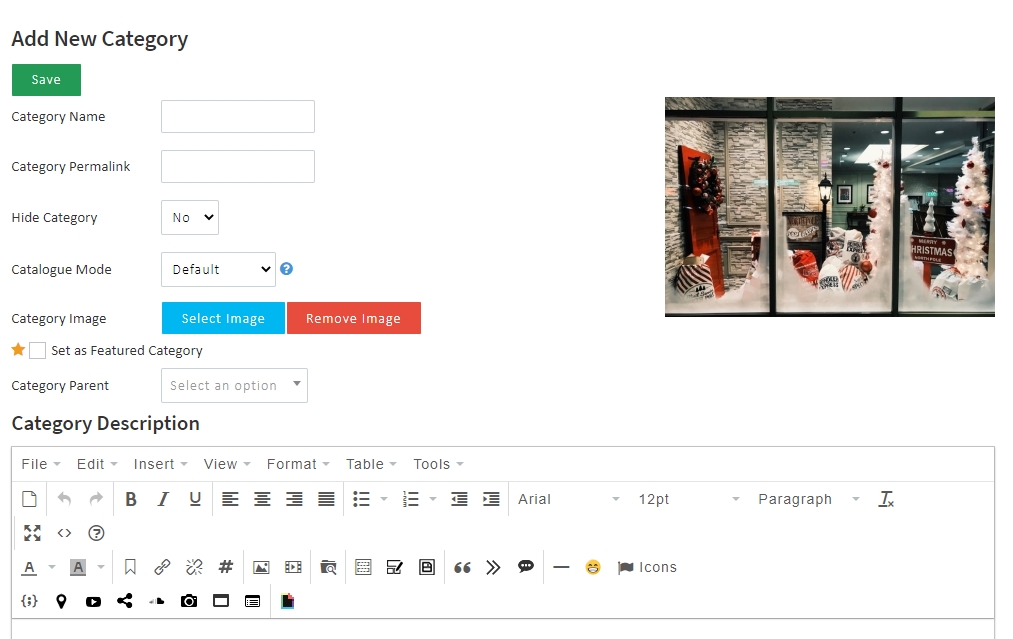Insert a horizontal line
The image size is (1013, 639).
point(561,567)
